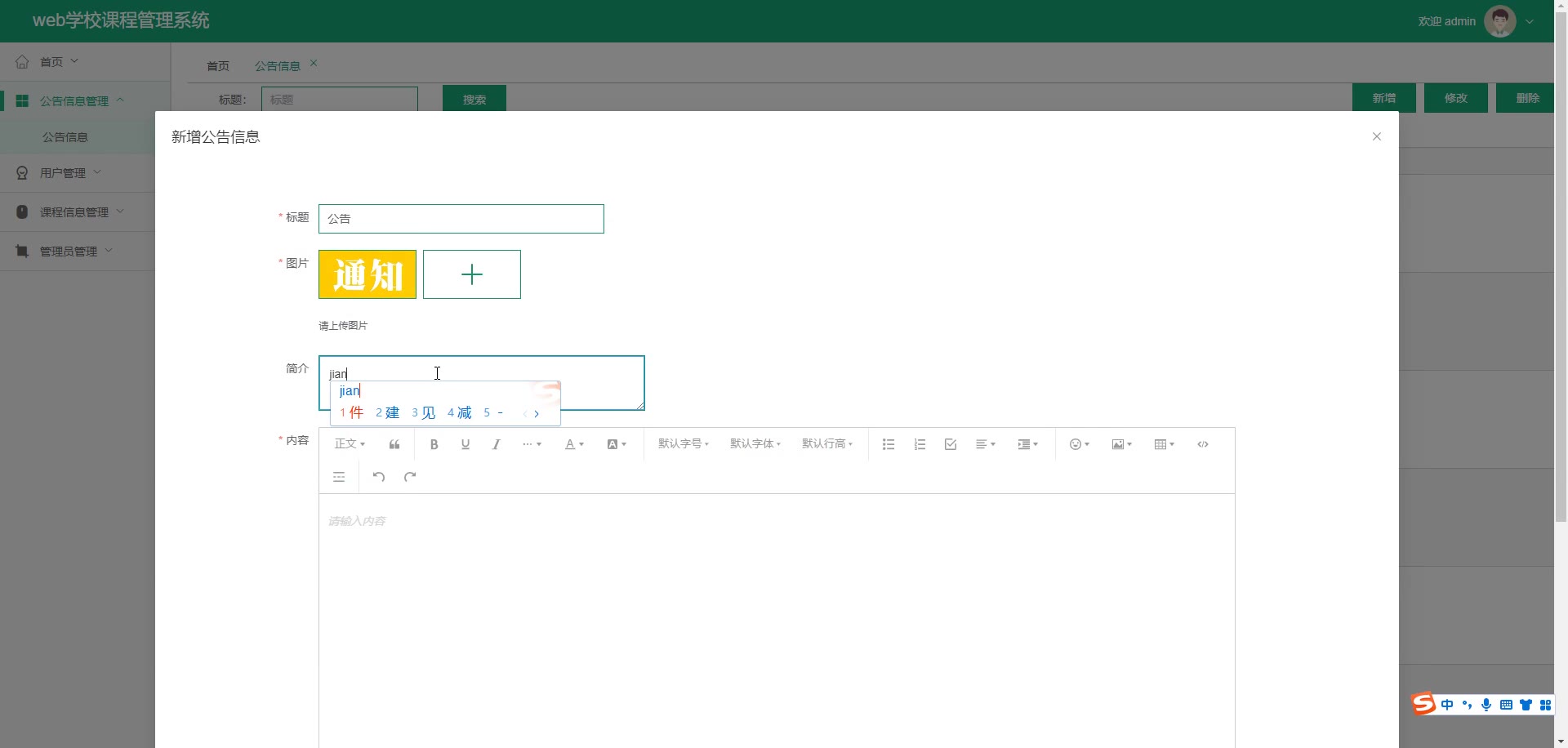Click the Sogou voice input microphone

(x=1486, y=705)
